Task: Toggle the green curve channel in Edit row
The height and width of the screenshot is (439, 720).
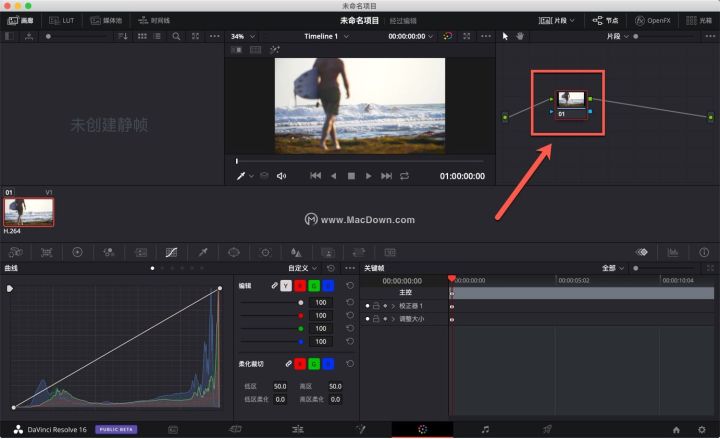Action: pyautogui.click(x=314, y=286)
